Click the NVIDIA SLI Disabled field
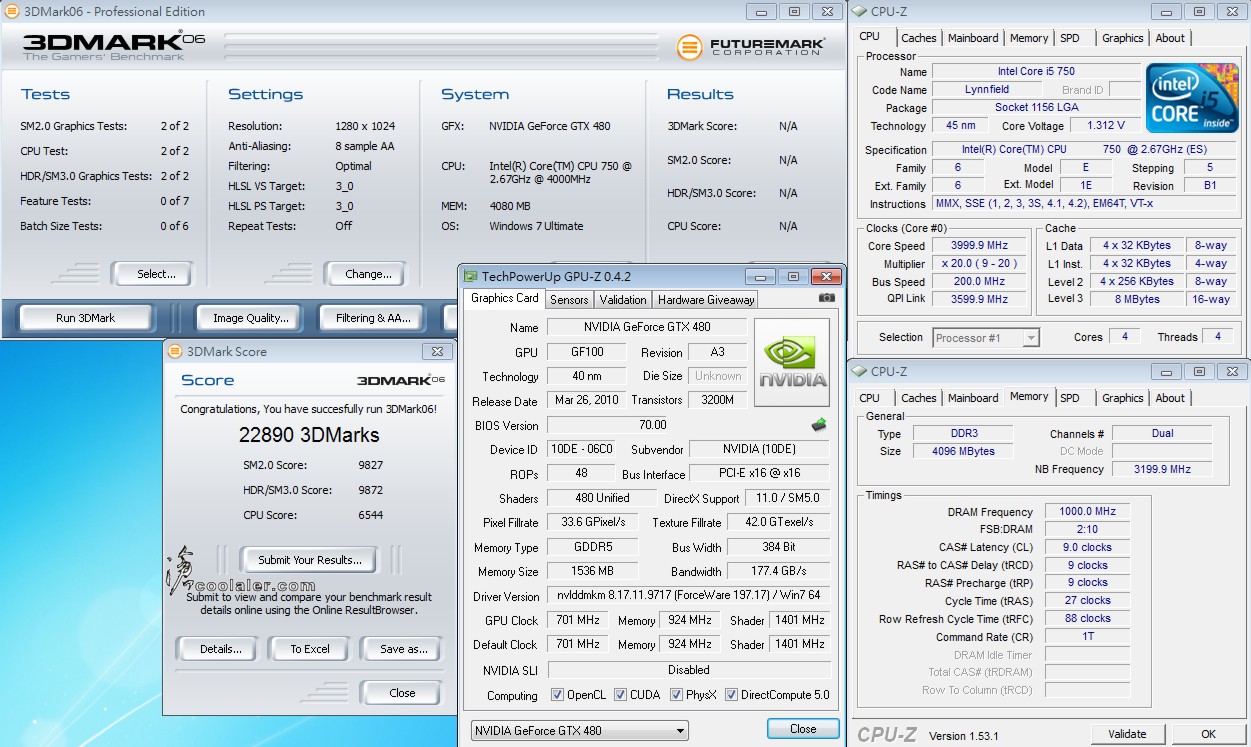 tap(688, 670)
